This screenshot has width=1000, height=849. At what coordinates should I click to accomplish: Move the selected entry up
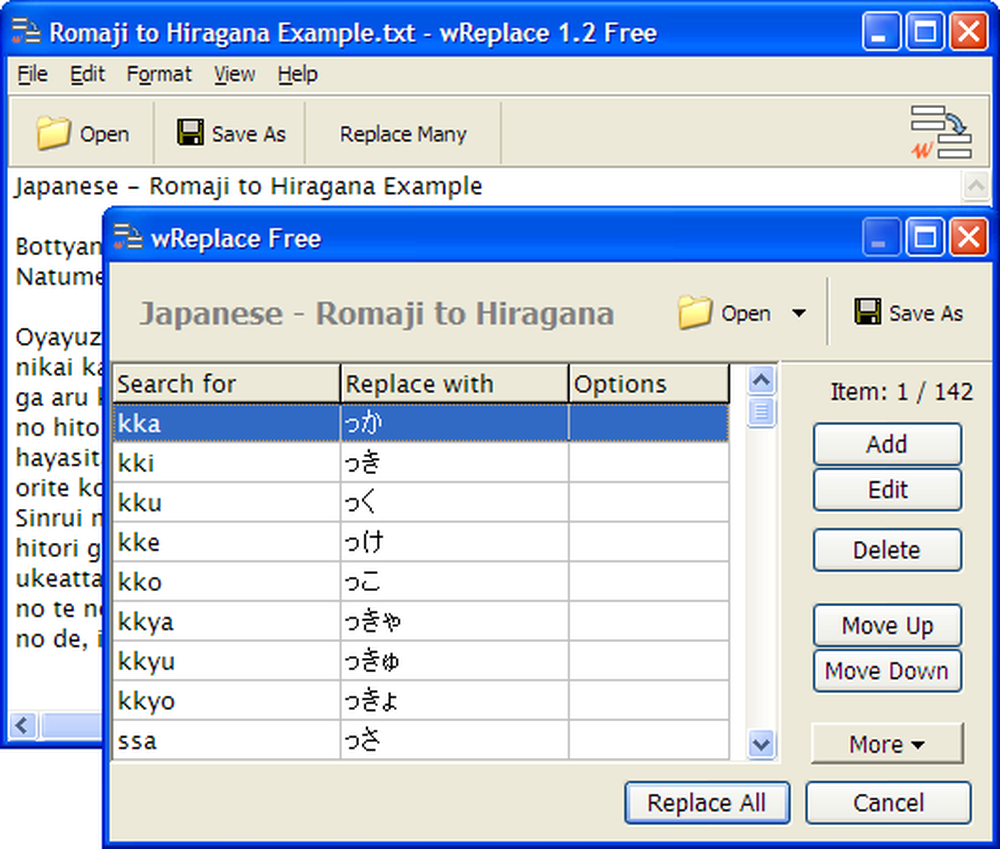point(887,625)
